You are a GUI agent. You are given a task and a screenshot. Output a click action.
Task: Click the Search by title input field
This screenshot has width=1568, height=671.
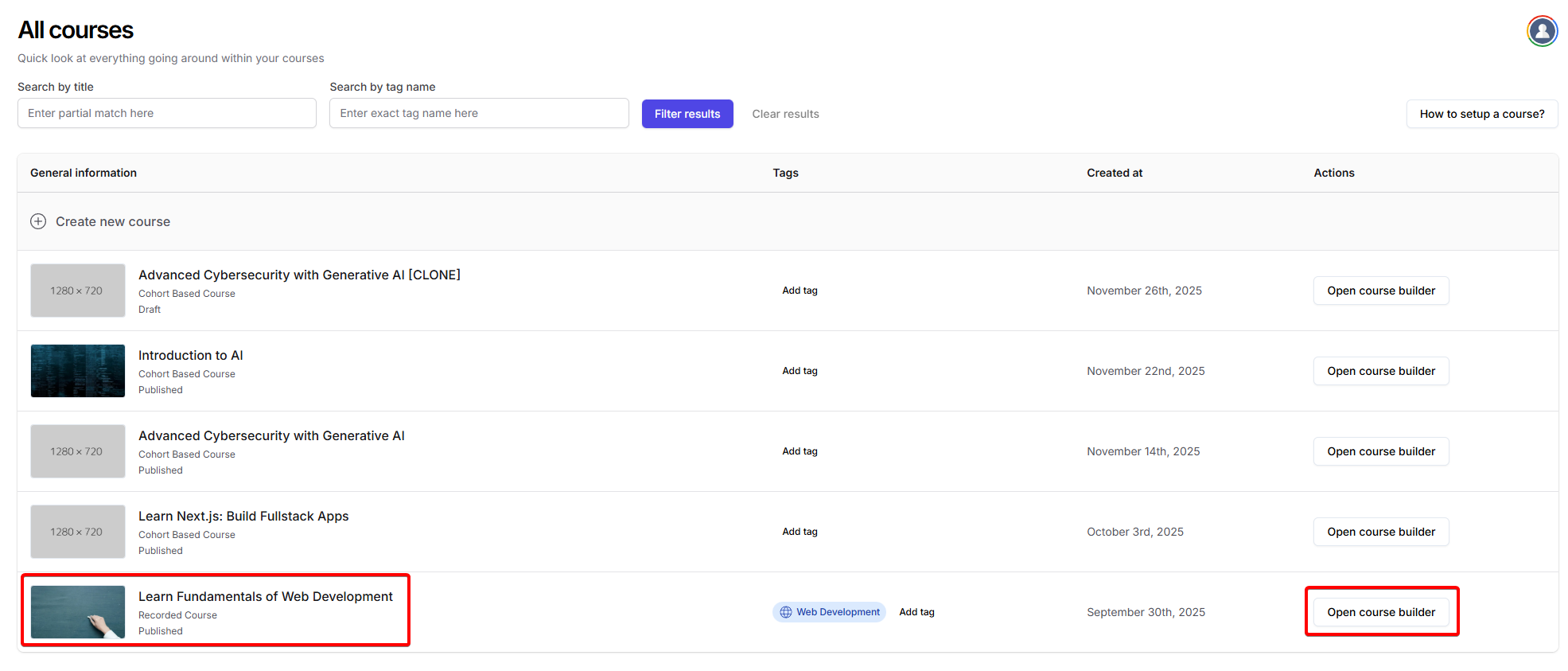[167, 113]
